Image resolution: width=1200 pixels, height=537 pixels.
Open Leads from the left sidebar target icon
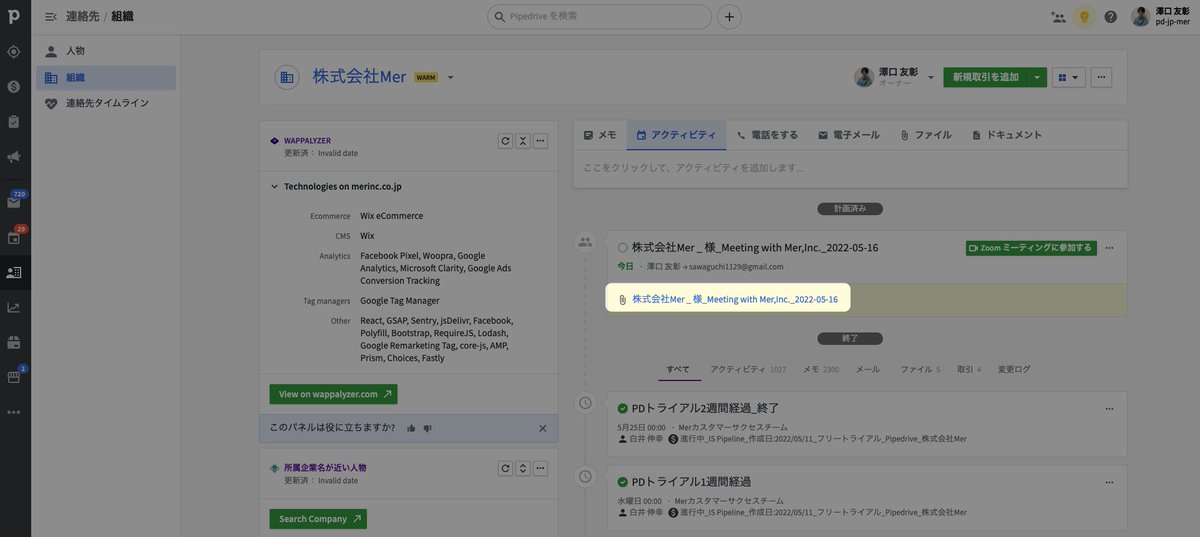(x=14, y=52)
